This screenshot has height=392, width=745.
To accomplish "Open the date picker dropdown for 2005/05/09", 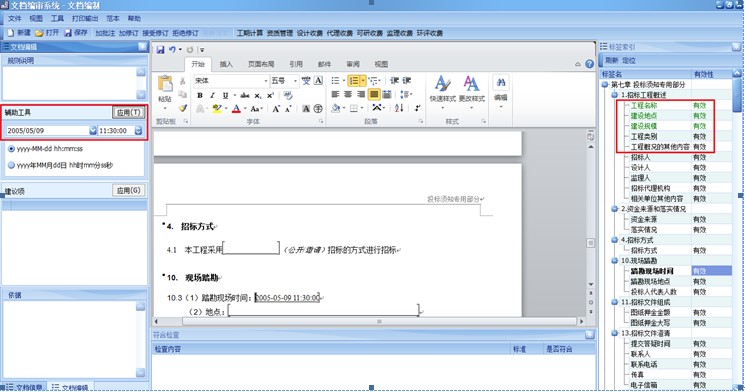I will click(x=93, y=130).
